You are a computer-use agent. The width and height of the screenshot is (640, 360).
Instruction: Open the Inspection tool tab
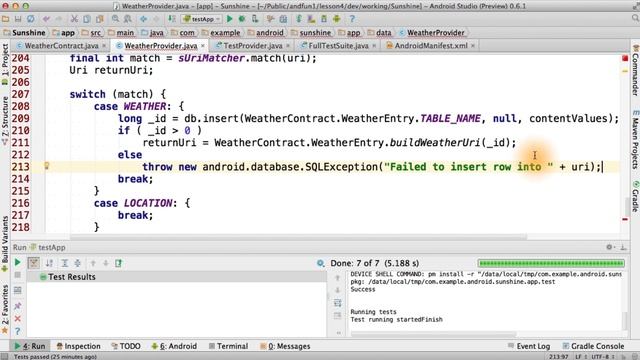click(x=78, y=346)
